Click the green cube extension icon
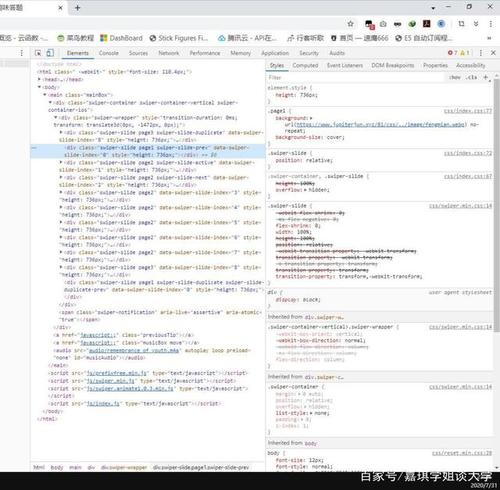500x490 pixels. point(412,24)
